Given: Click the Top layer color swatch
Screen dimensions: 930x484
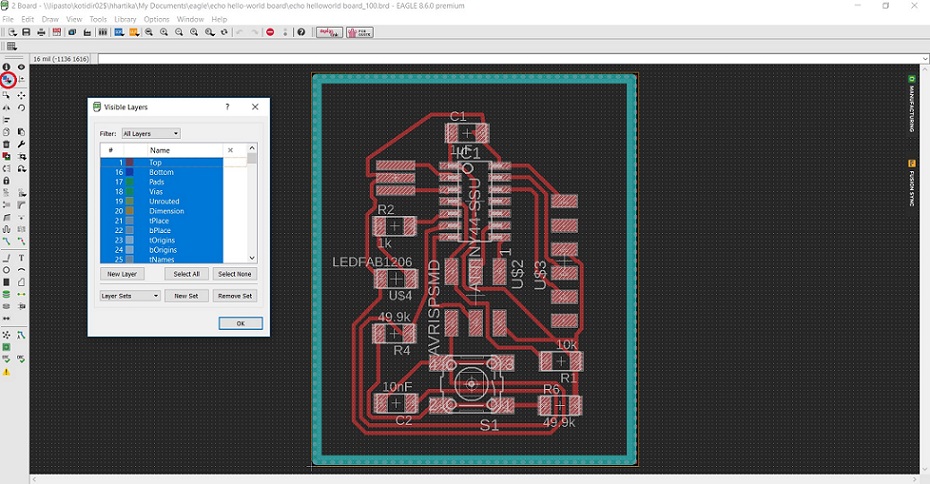Looking at the screenshot, I should point(129,163).
